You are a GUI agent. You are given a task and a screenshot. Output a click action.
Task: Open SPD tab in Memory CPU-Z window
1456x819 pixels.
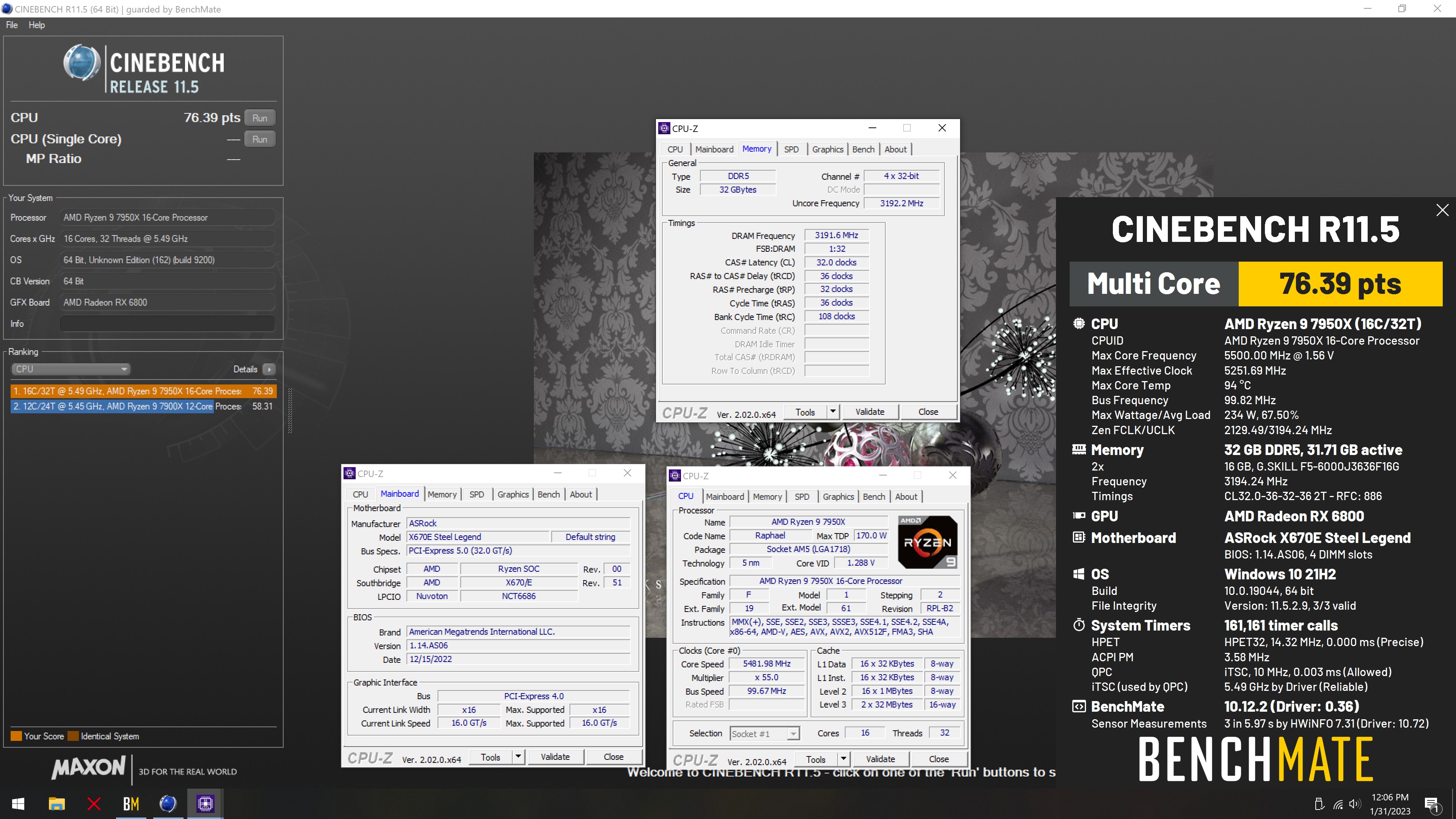[x=791, y=149]
